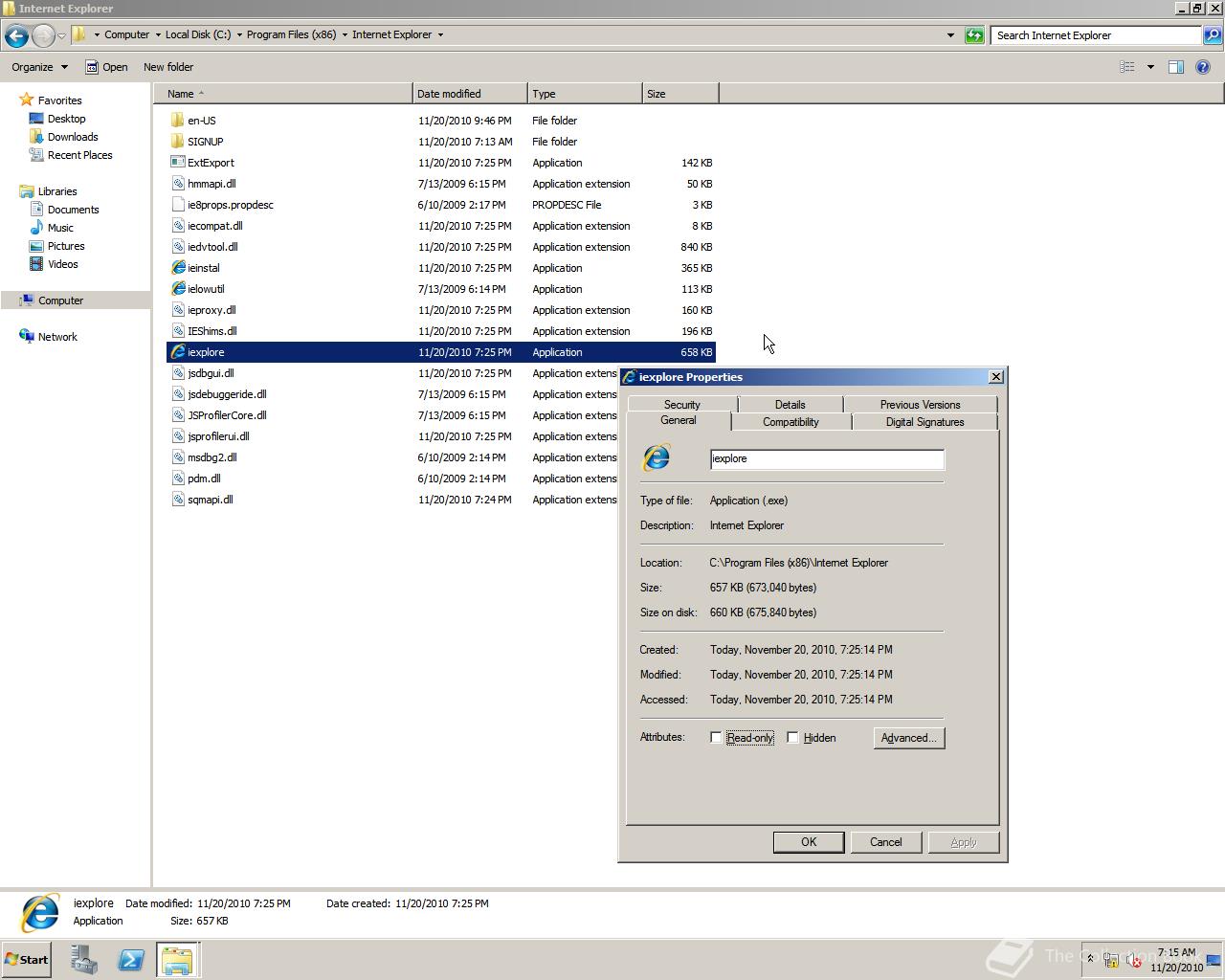Select the ExtExport application icon
The image size is (1225, 980).
[178, 163]
